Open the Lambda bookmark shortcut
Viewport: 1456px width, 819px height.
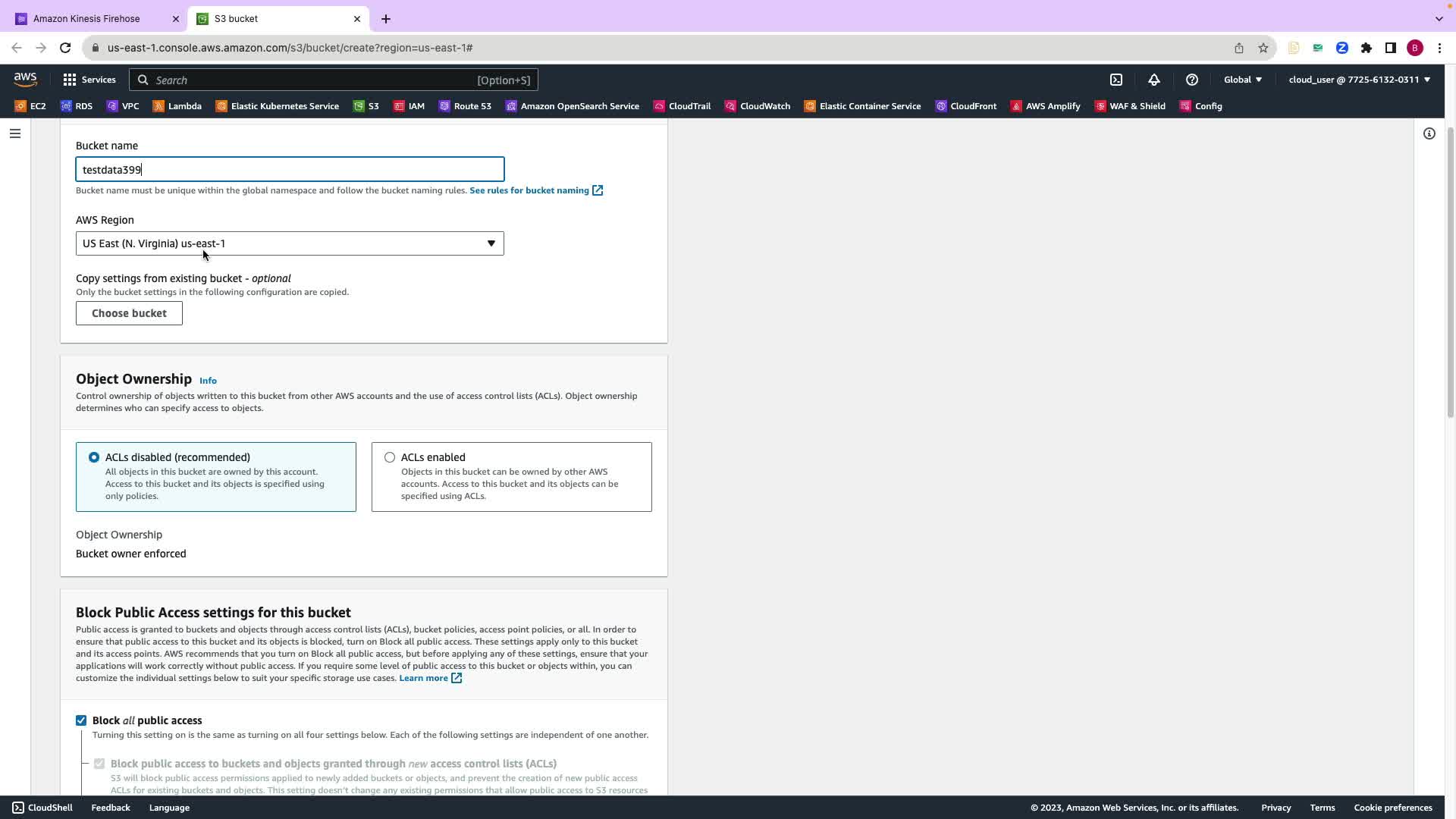pos(177,106)
